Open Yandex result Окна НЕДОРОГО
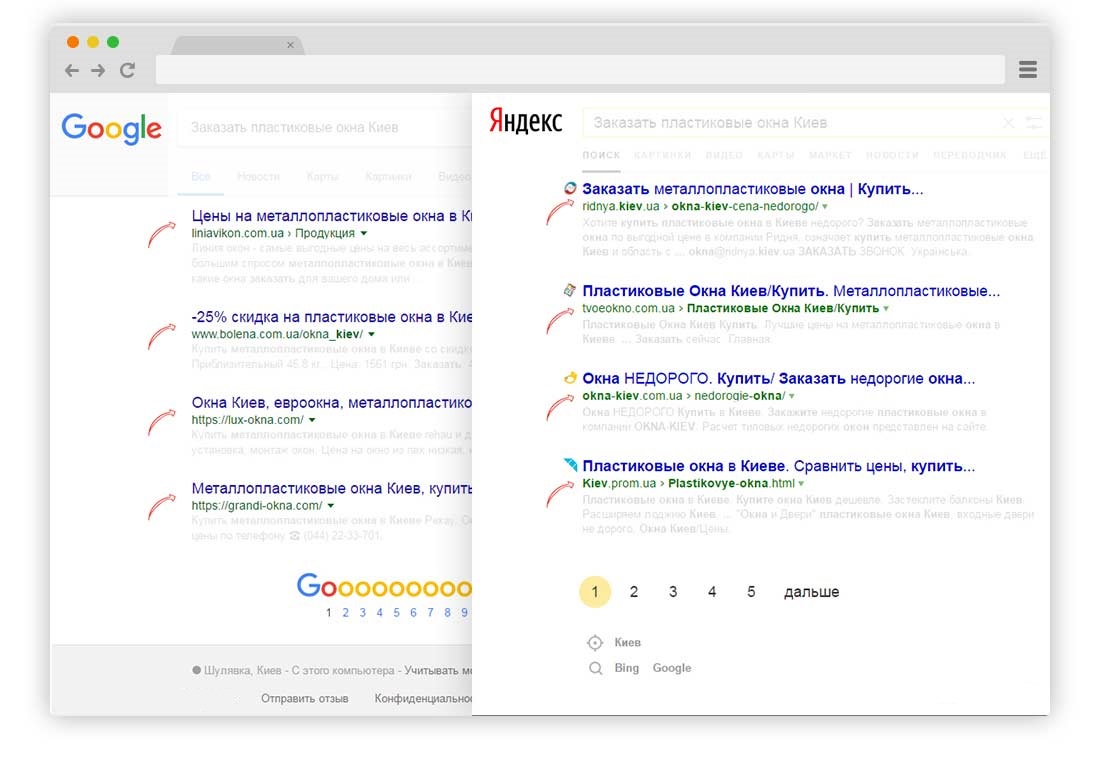 779,379
